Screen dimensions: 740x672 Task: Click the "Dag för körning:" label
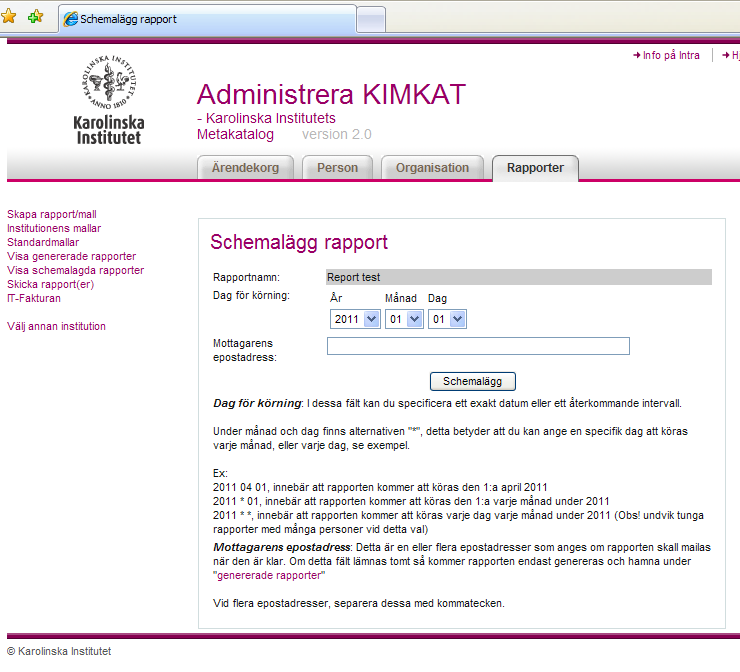point(252,295)
